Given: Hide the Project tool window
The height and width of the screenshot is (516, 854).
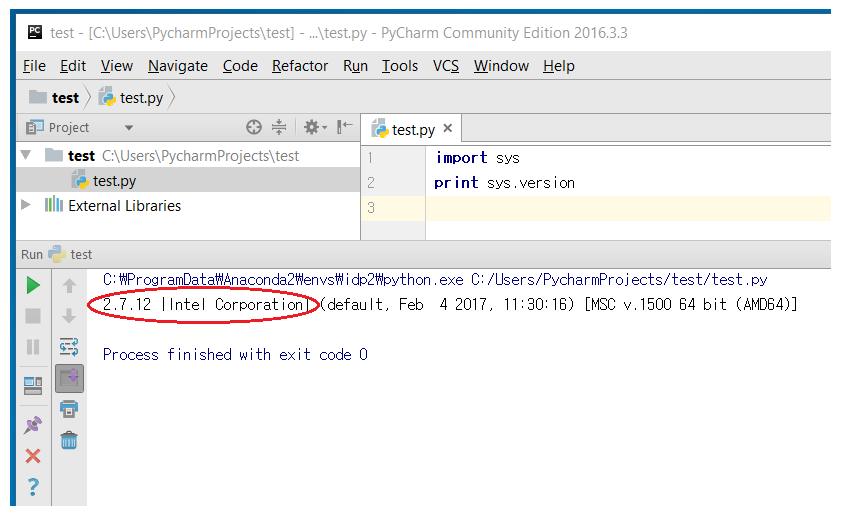Looking at the screenshot, I should tap(344, 127).
